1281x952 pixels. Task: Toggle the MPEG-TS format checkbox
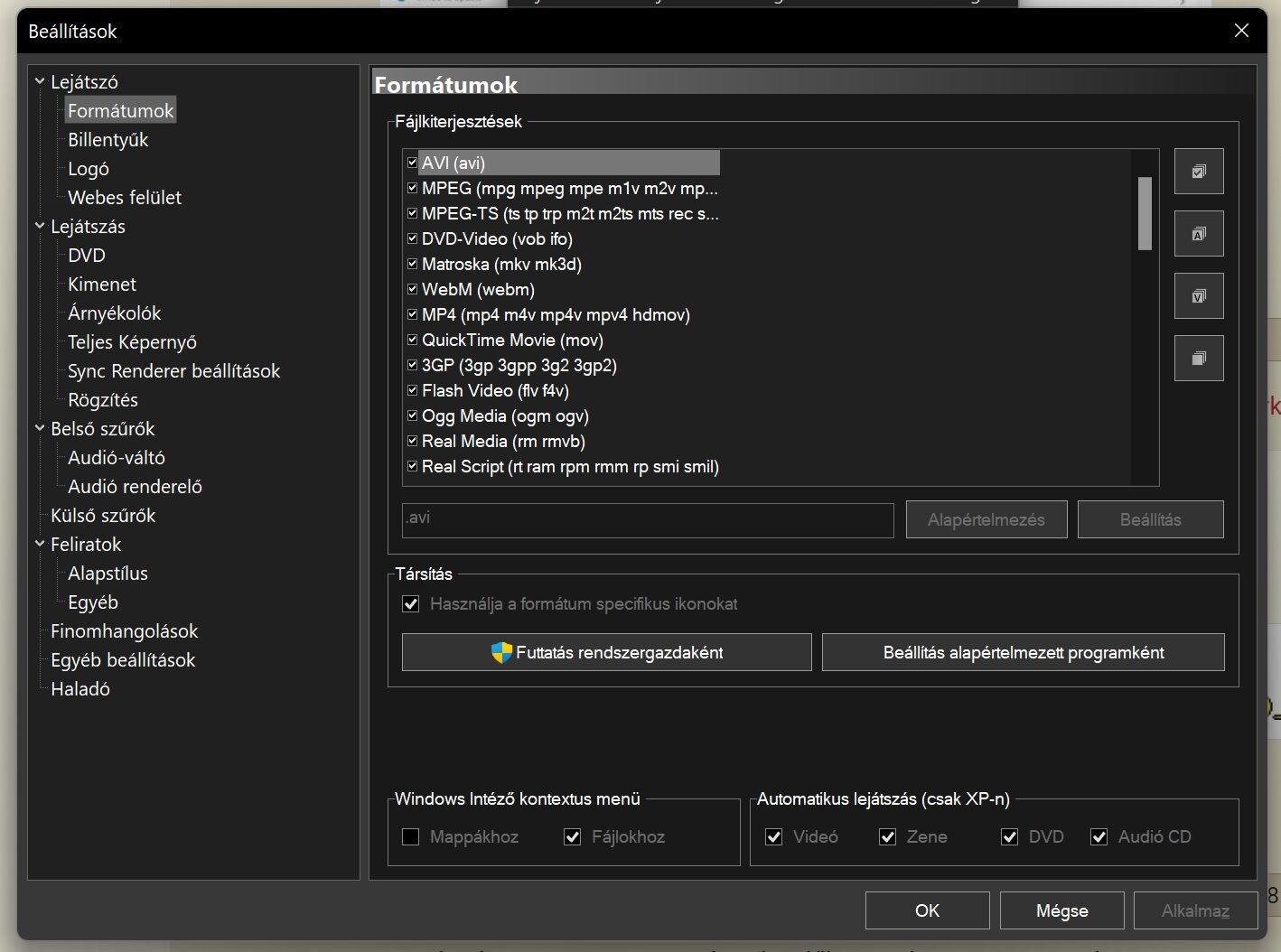tap(412, 213)
